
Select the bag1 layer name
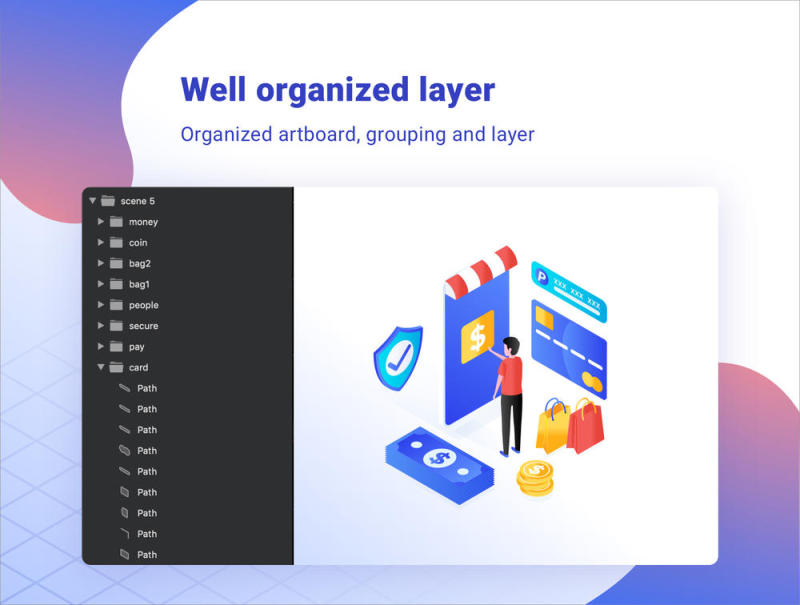pos(139,285)
